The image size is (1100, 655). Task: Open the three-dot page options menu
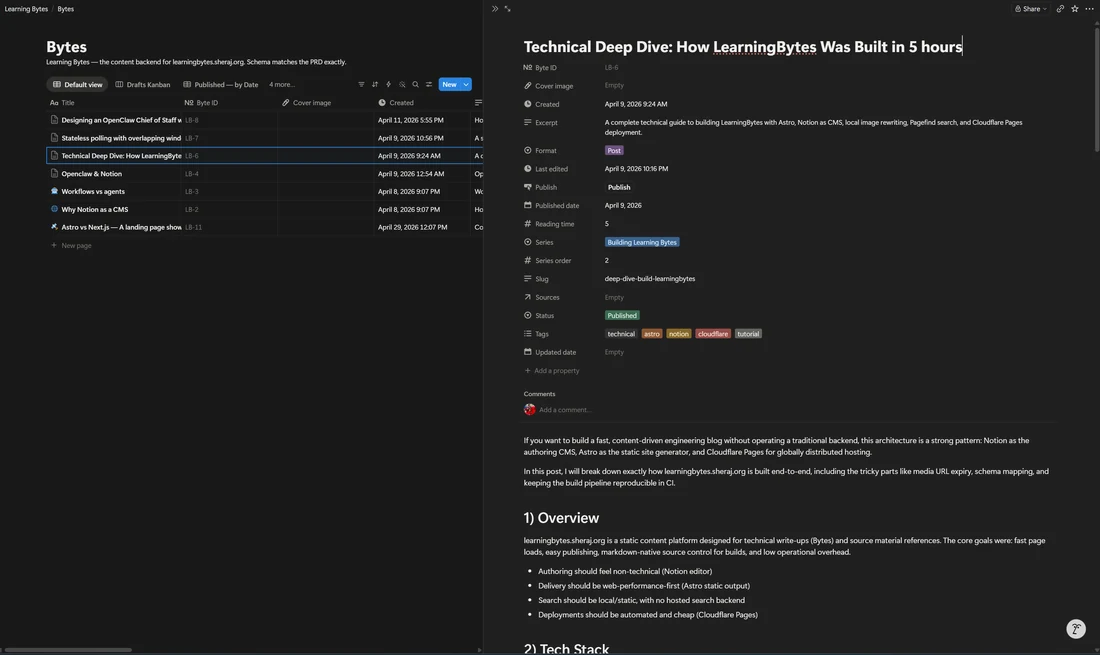click(x=1089, y=9)
